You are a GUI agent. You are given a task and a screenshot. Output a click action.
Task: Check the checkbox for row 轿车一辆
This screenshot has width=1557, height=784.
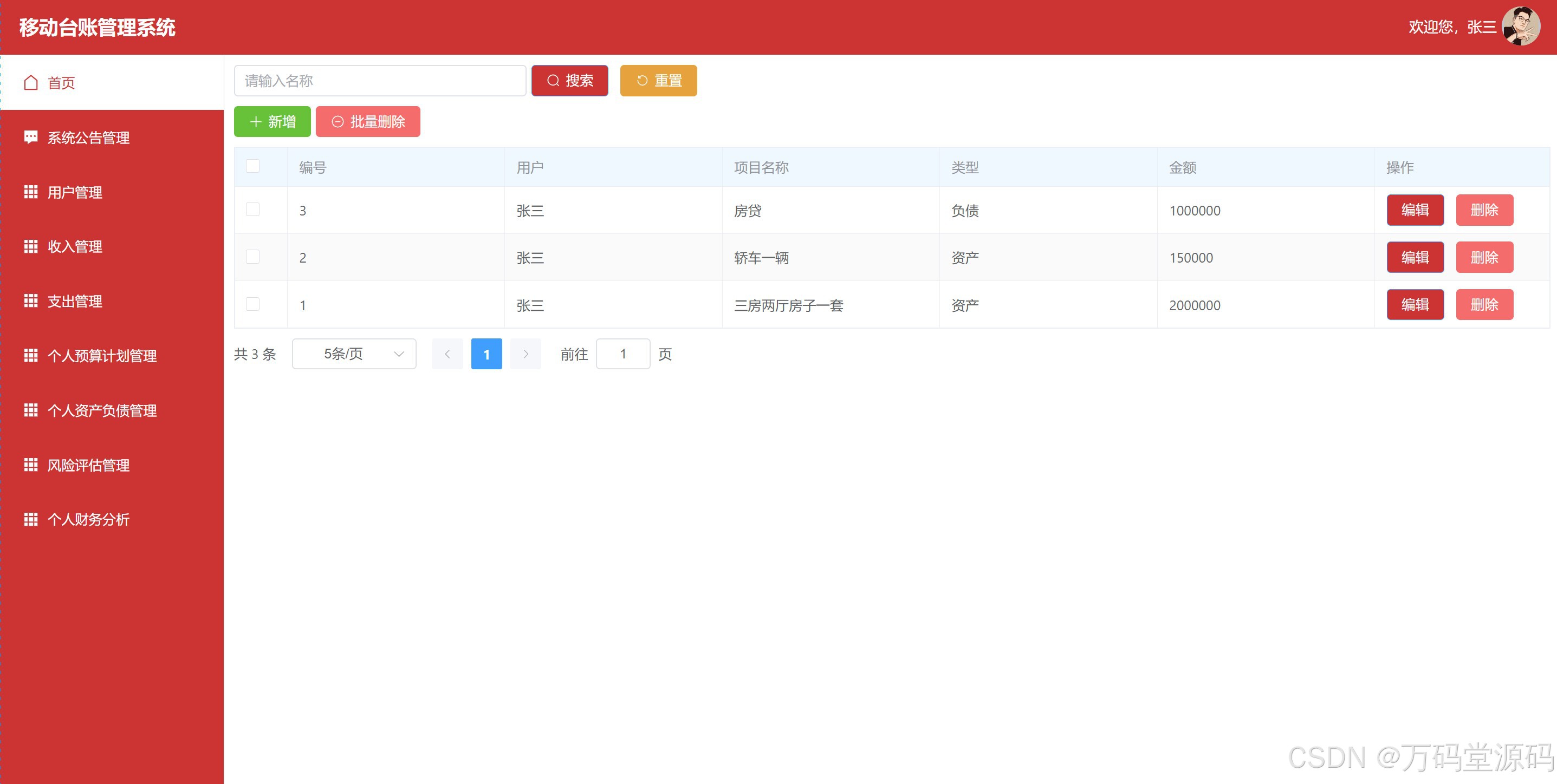252,257
